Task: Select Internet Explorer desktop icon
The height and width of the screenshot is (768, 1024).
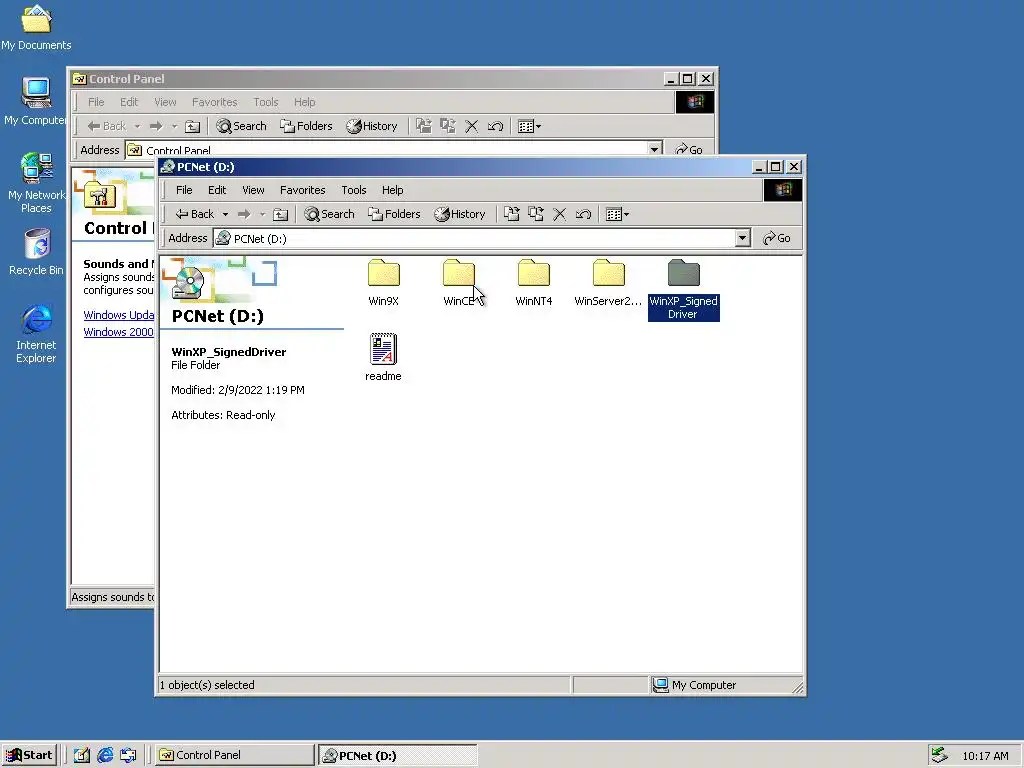Action: 36,333
